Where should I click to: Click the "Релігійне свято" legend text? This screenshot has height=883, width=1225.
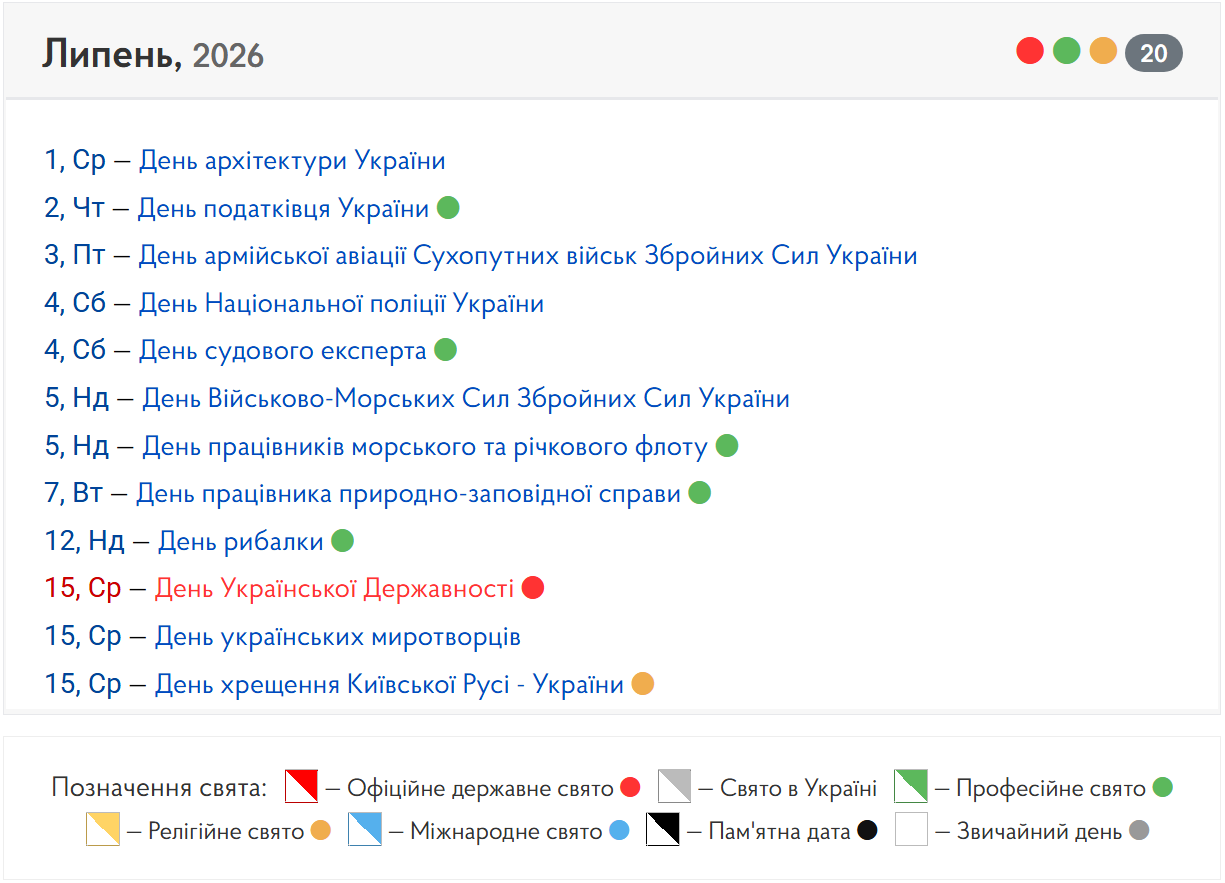226,832
